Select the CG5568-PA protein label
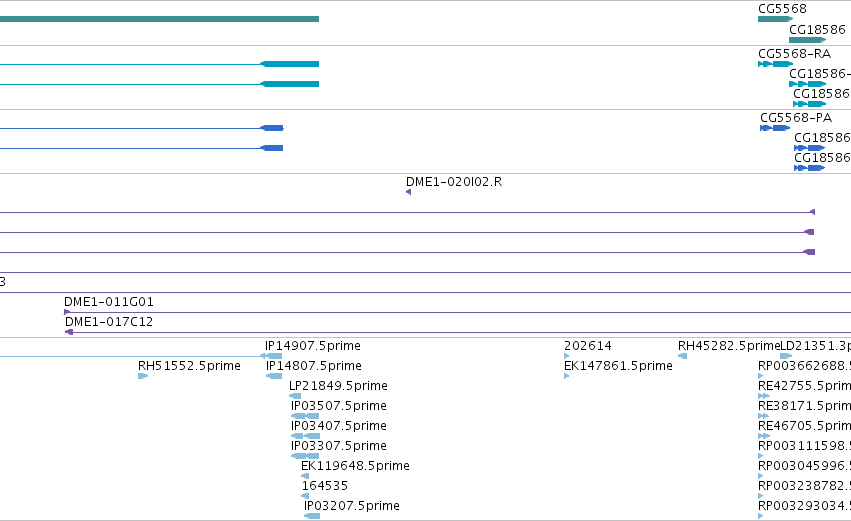 click(796, 118)
